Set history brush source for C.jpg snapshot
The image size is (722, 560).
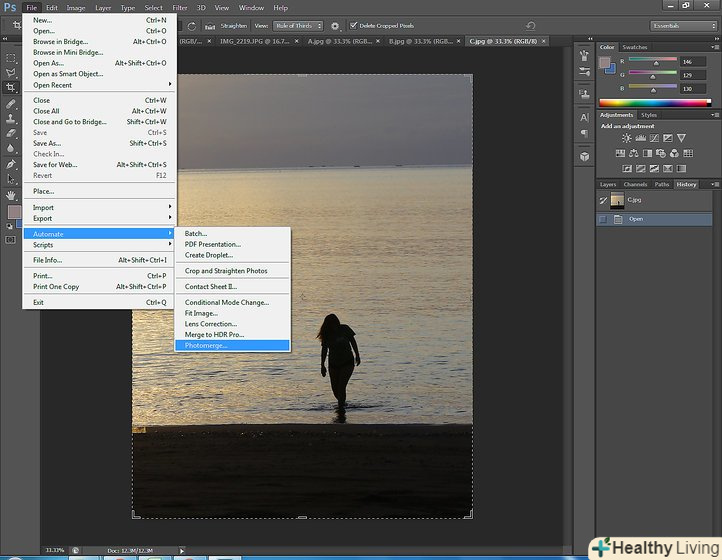point(602,200)
